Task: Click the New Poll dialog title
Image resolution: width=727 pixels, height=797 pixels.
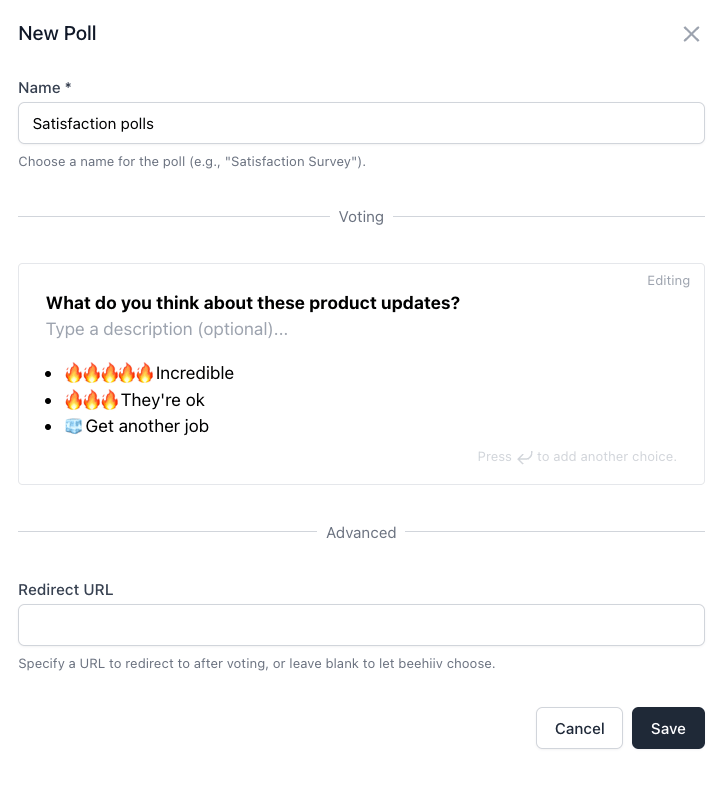Action: 57,34
